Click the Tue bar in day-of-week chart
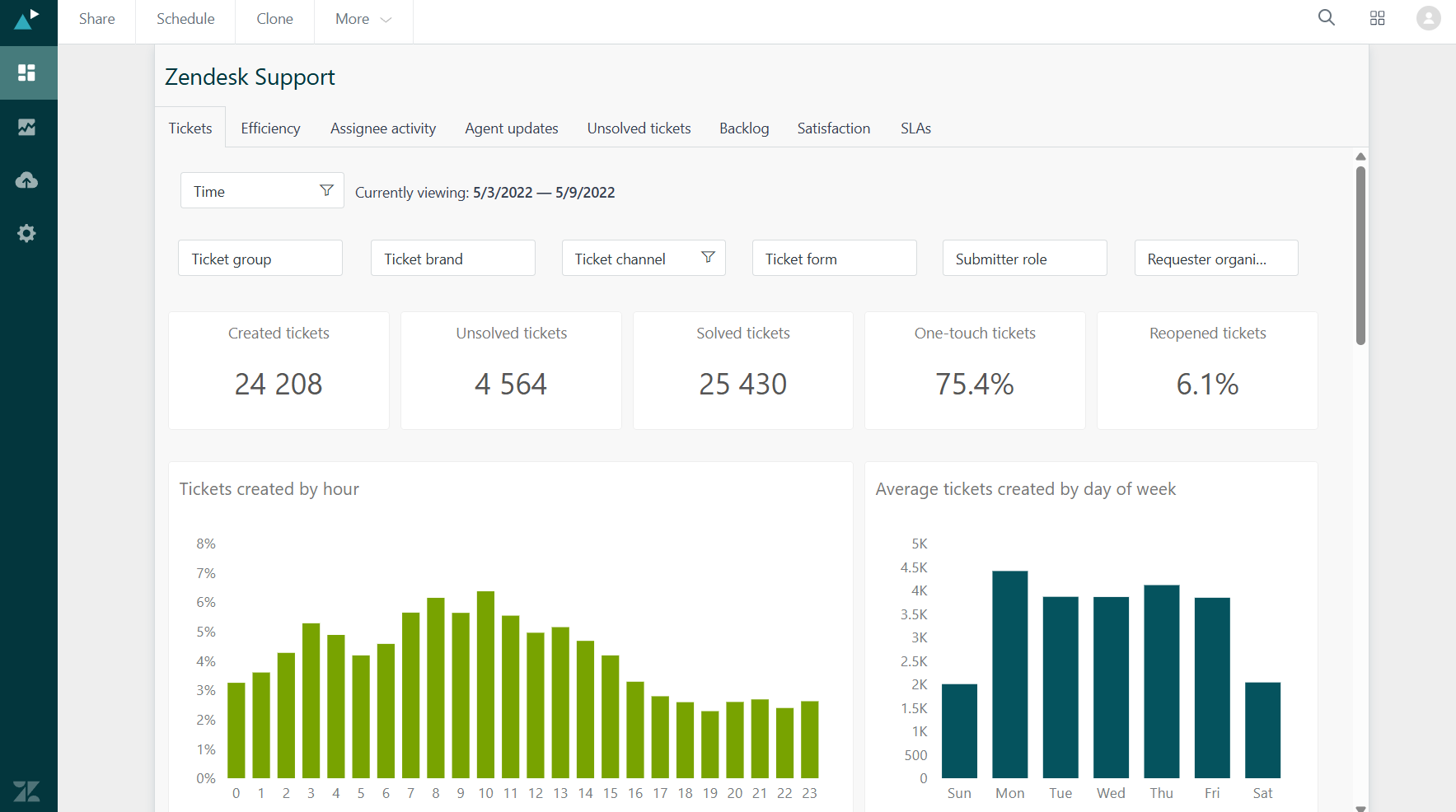 pyautogui.click(x=1060, y=688)
